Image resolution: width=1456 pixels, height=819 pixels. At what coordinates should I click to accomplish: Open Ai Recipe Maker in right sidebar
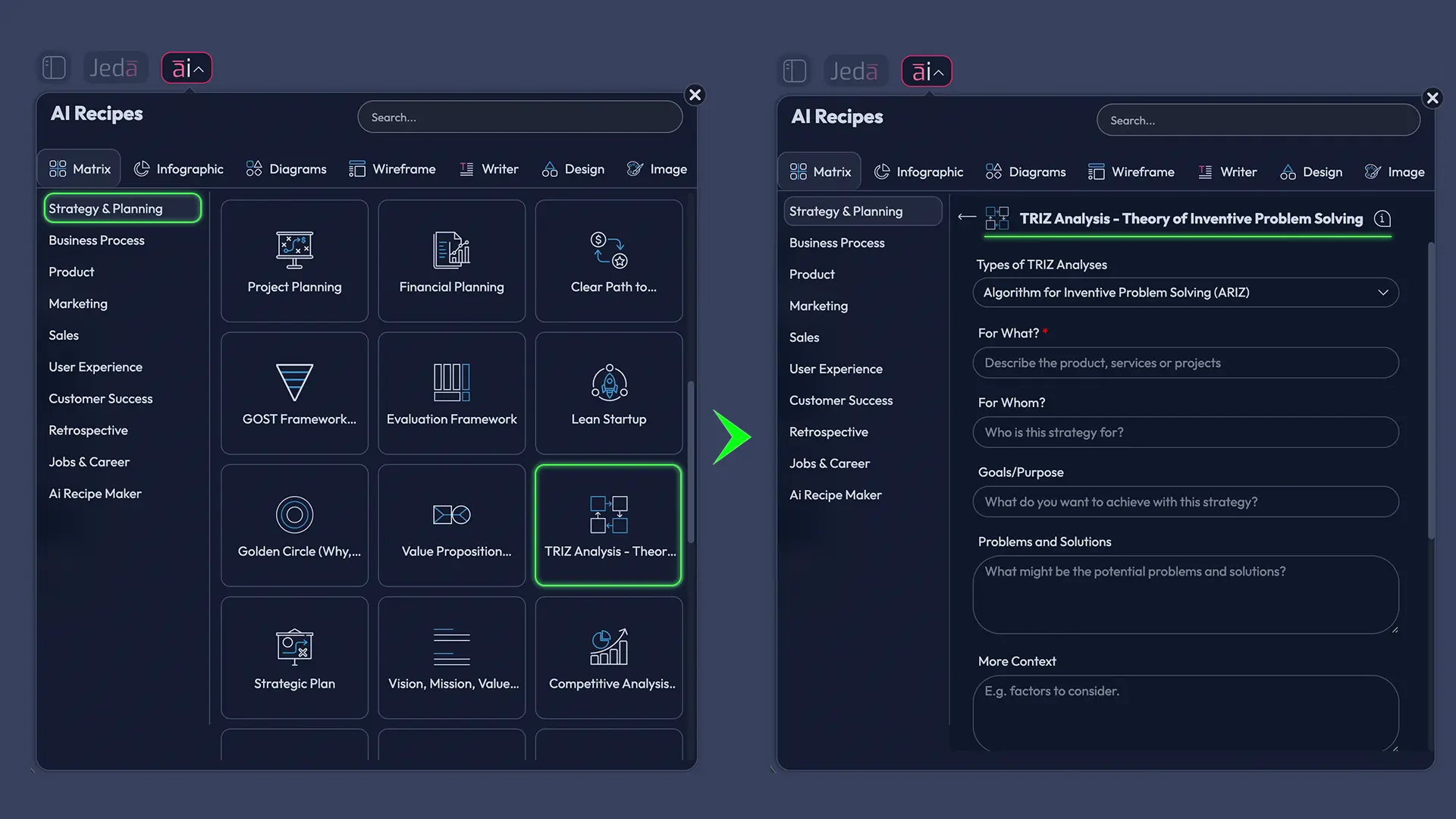tap(835, 495)
